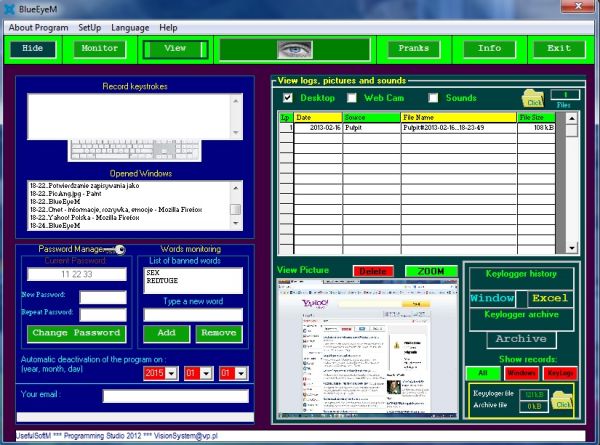The width and height of the screenshot is (600, 445).
Task: Select banned word REDTUGE in list
Action: coord(162,280)
